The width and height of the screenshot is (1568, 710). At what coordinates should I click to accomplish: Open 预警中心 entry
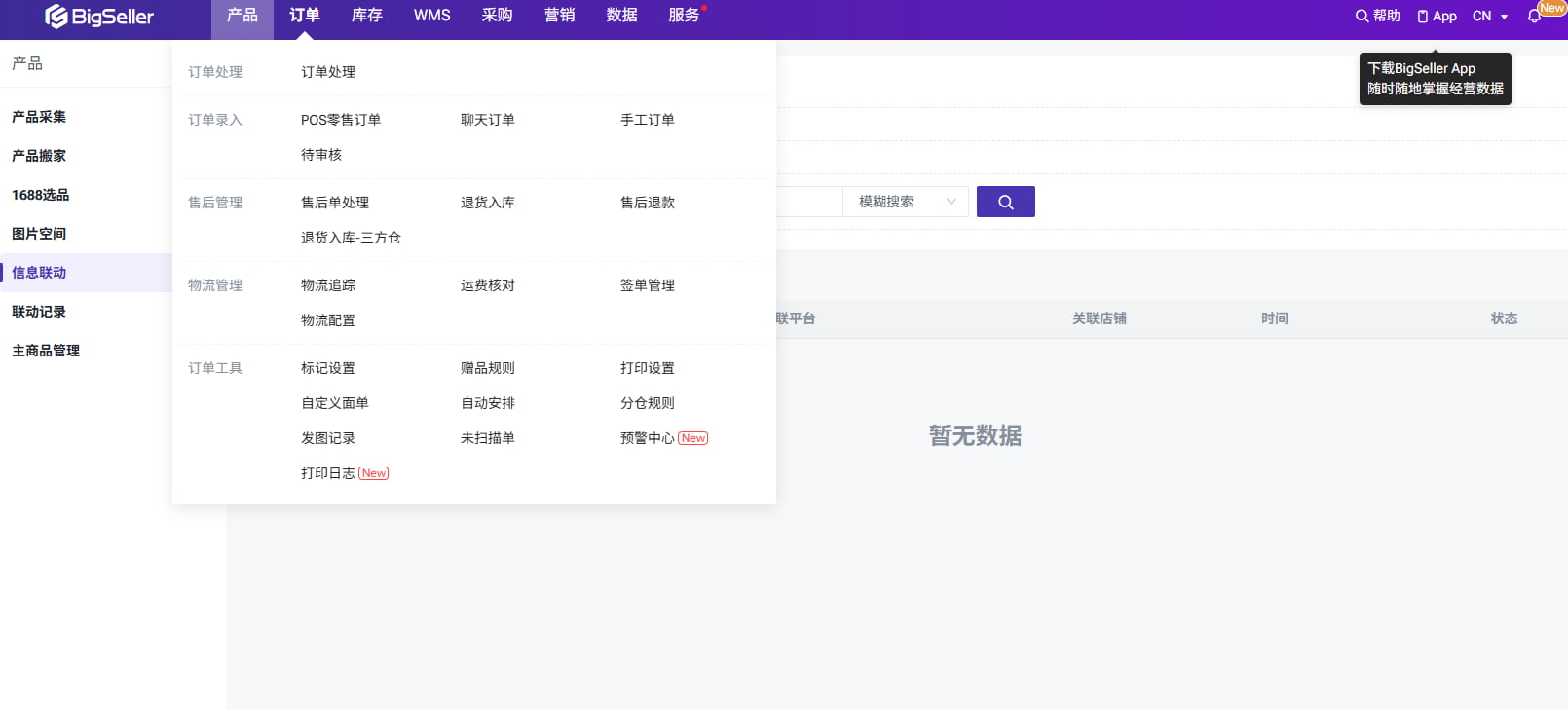pos(648,438)
